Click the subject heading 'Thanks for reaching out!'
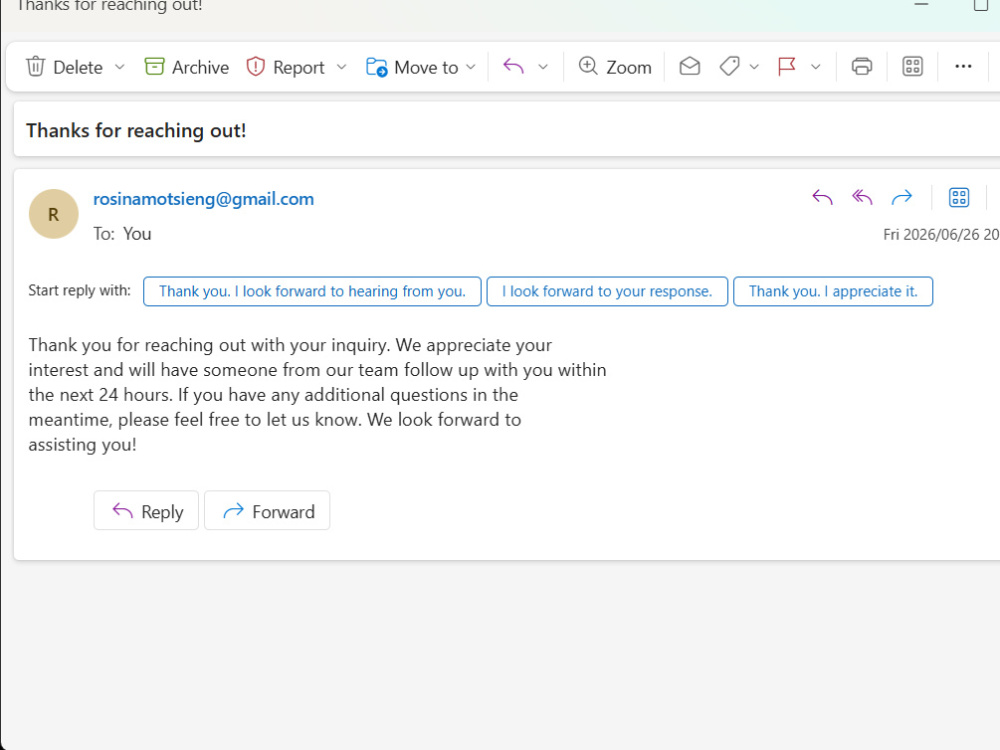 [136, 131]
